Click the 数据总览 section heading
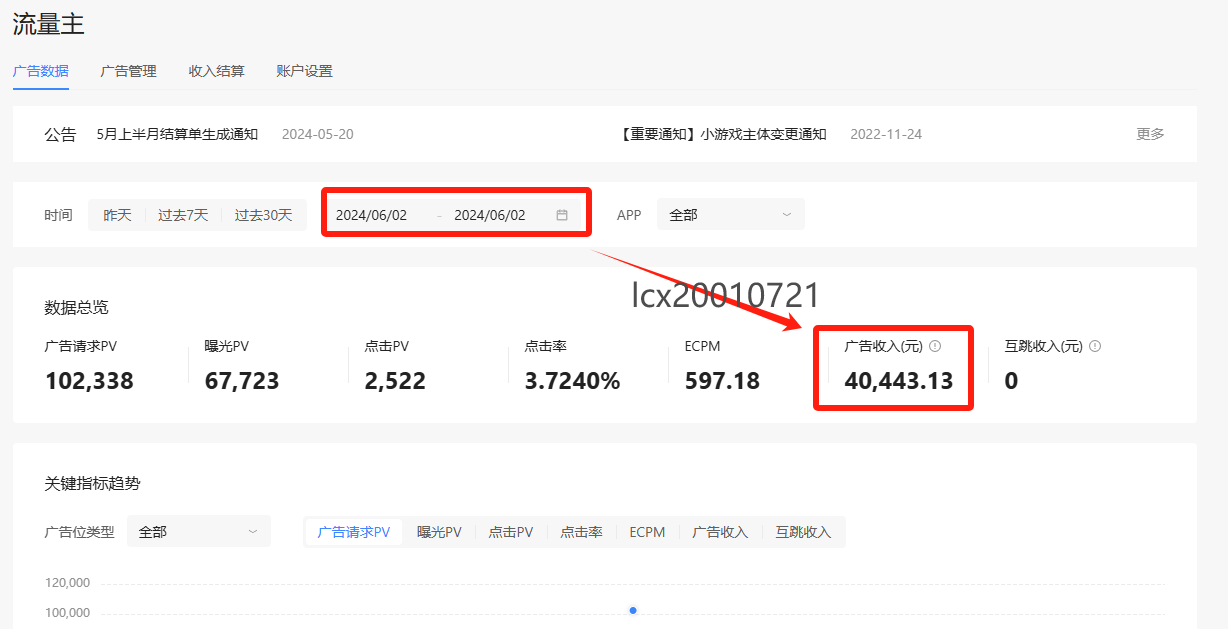 tap(77, 307)
